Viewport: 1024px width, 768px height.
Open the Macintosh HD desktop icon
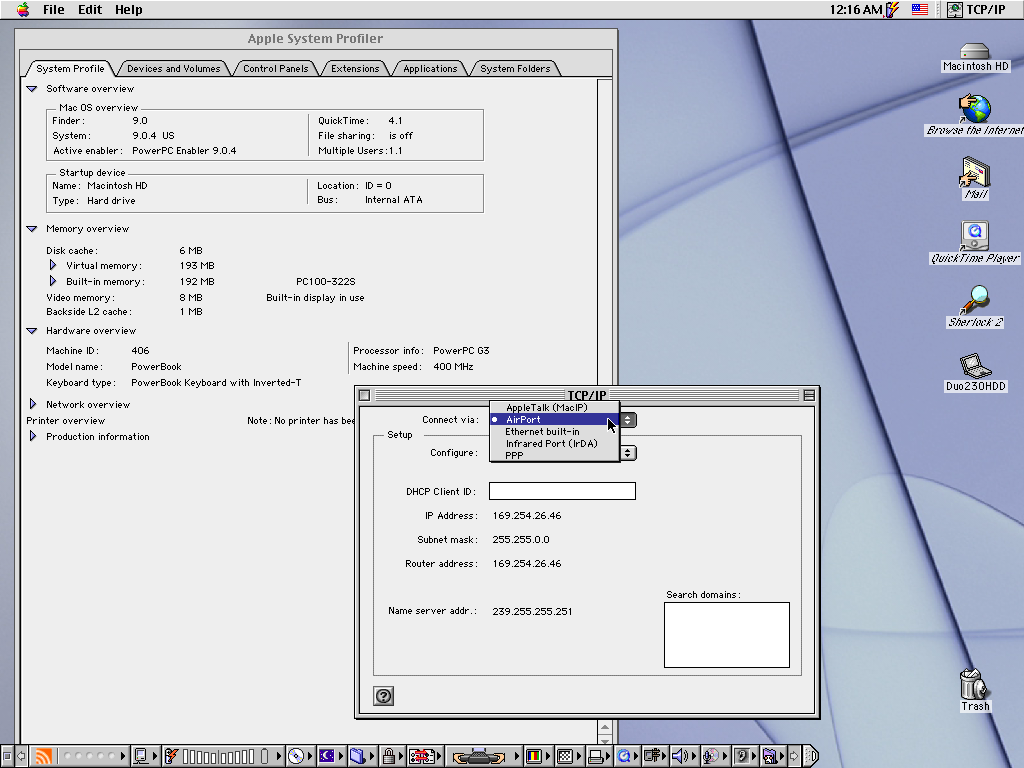(975, 57)
